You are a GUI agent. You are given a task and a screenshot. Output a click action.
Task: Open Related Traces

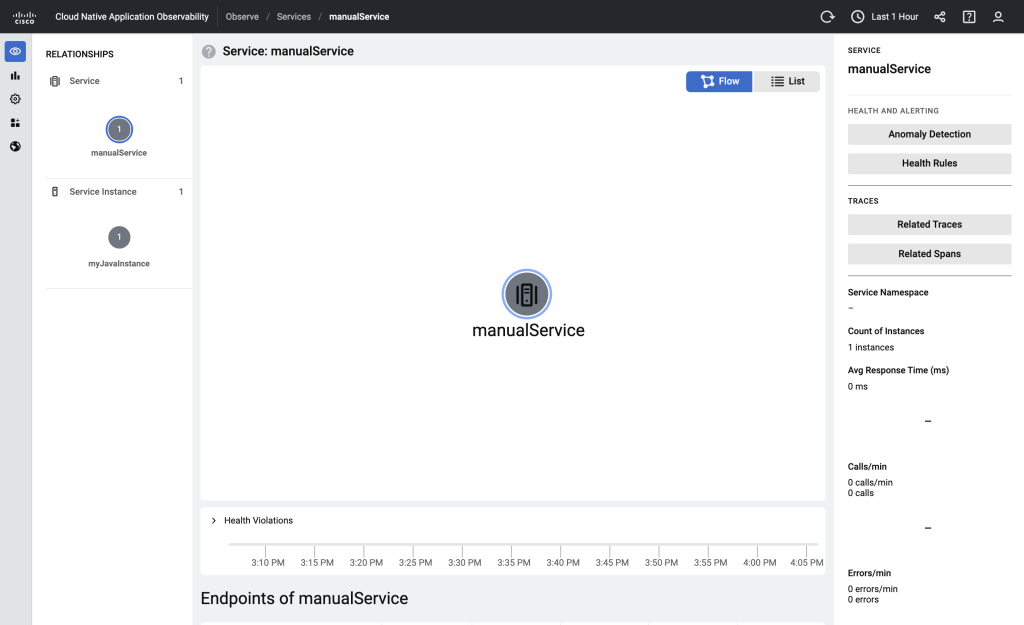pyautogui.click(x=929, y=224)
